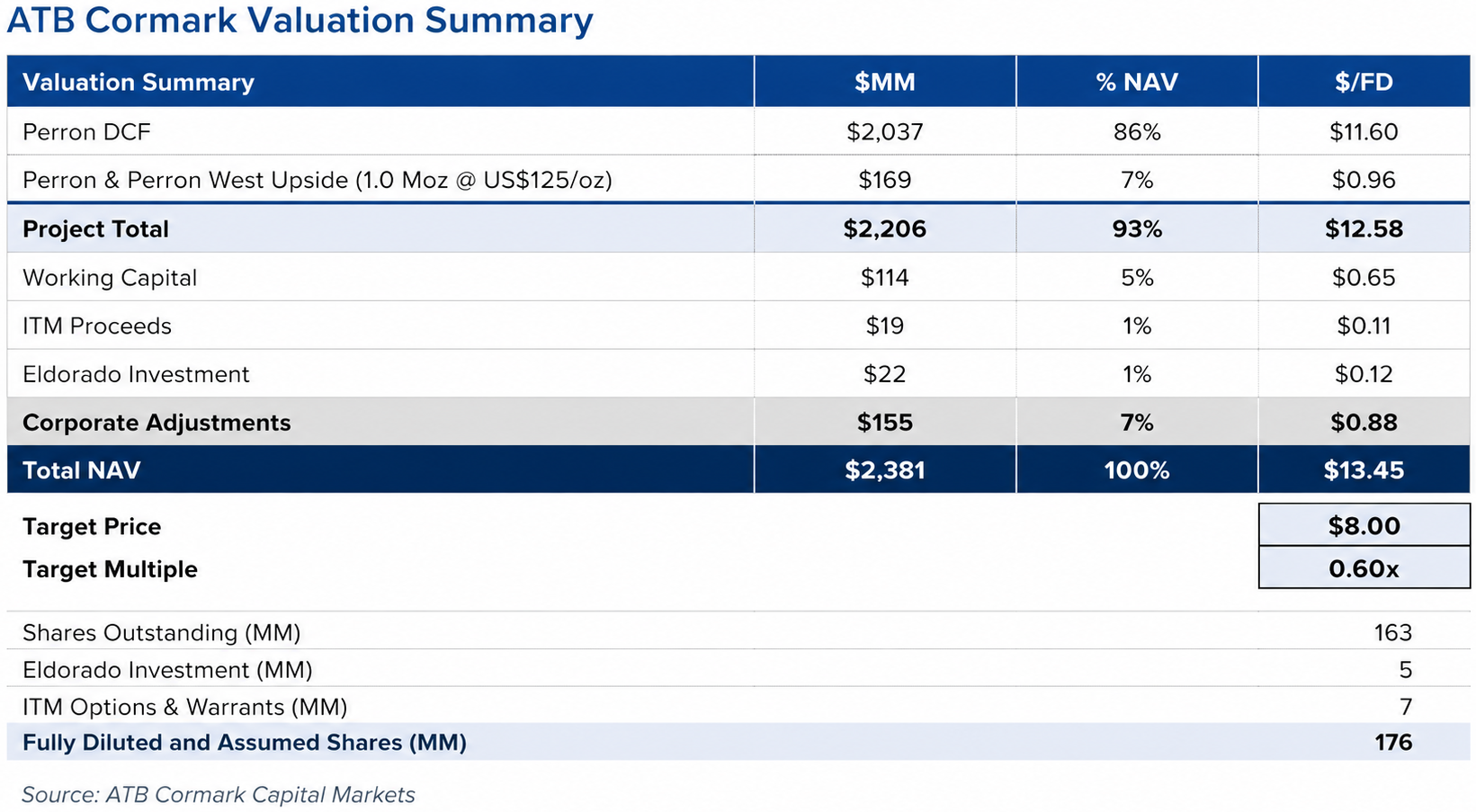The width and height of the screenshot is (1476, 812).
Task: Click the "7%" cell in Perron West Upside row
Action: coord(1137,180)
